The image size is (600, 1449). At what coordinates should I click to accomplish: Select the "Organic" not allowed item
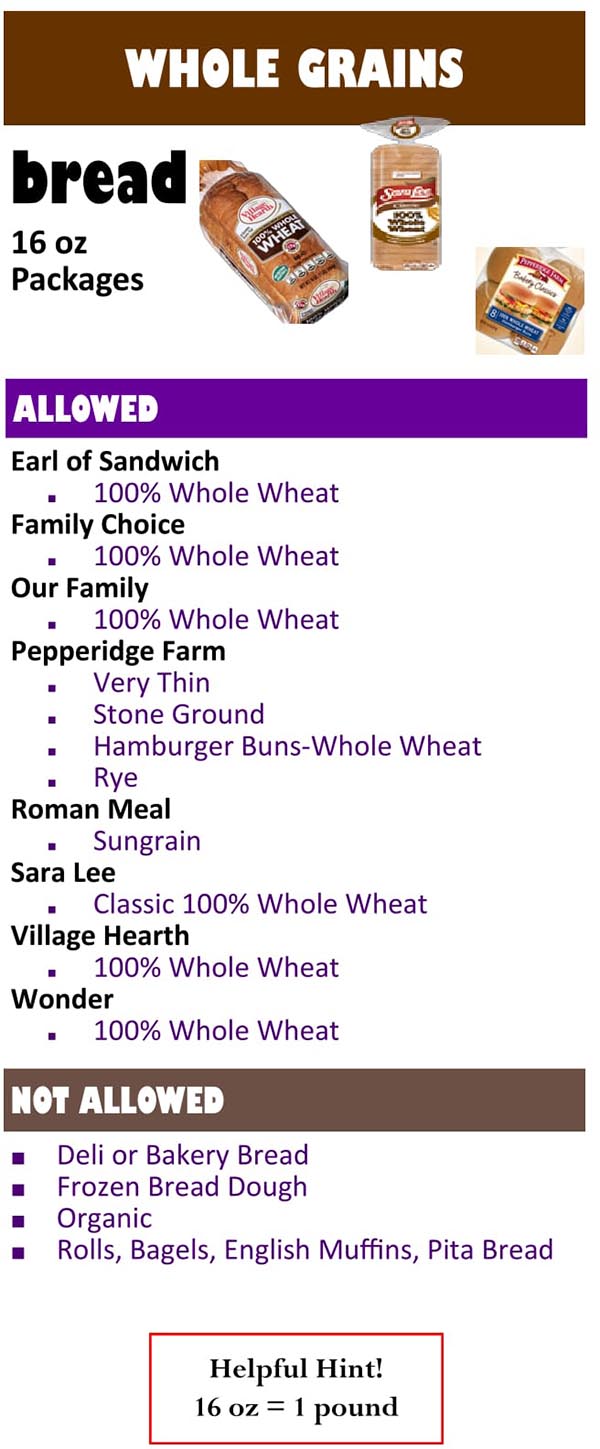coord(105,1218)
